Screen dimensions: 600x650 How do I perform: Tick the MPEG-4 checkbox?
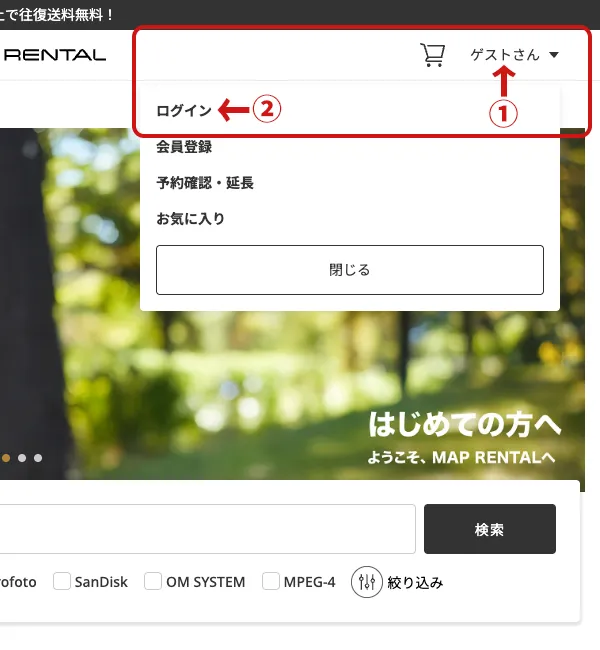[x=270, y=581]
